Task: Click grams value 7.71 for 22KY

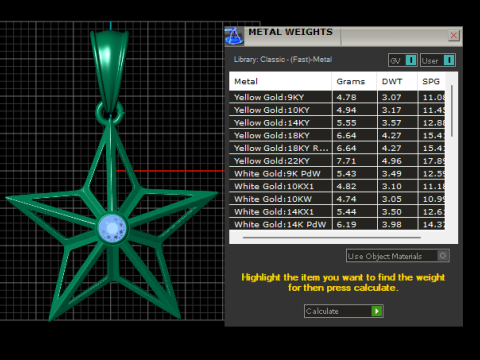Action: tap(346, 161)
